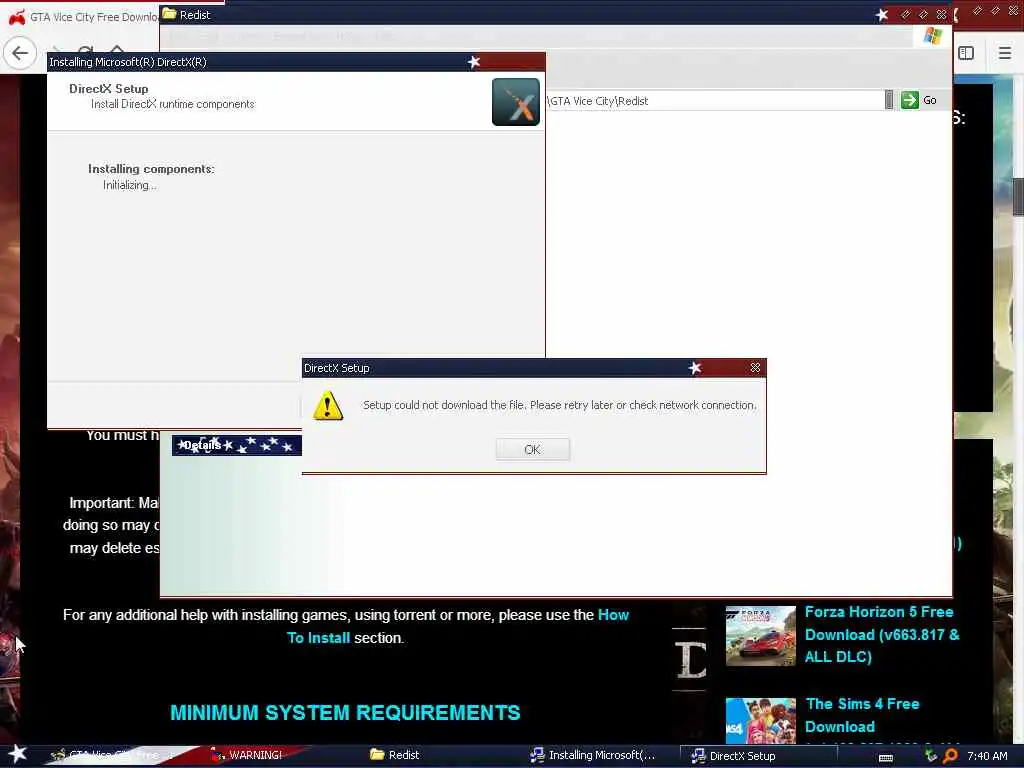
Task: Click the star icon on DirectX Setup title bar
Action: click(x=695, y=368)
